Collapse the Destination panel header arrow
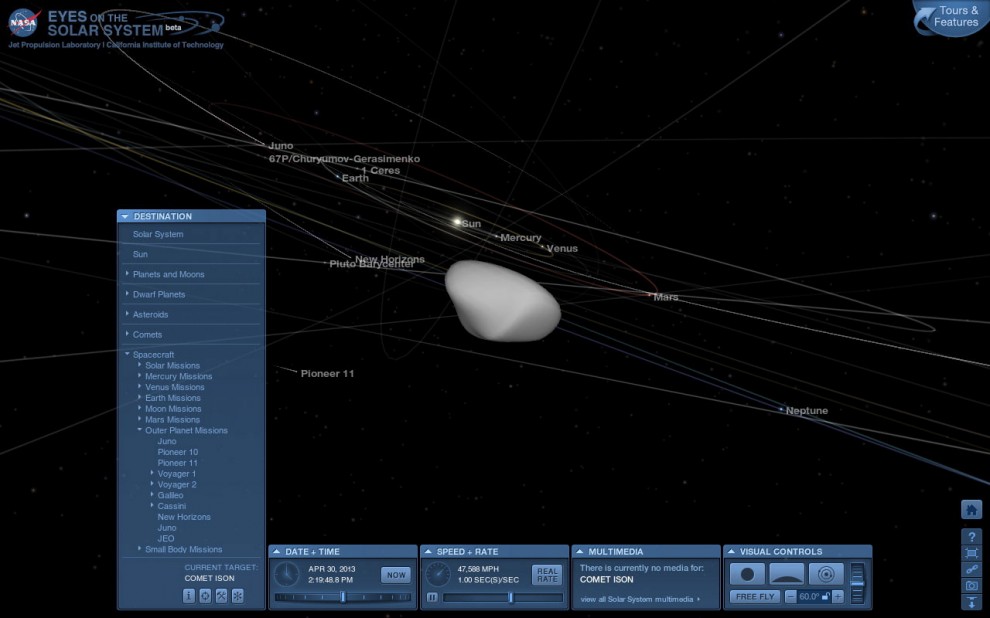 (125, 217)
